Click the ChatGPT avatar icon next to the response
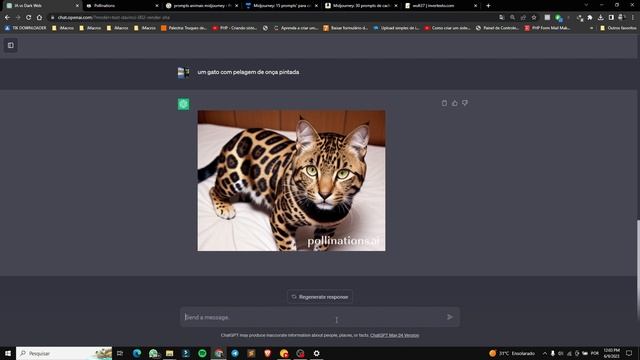The height and width of the screenshot is (360, 640). [183, 104]
